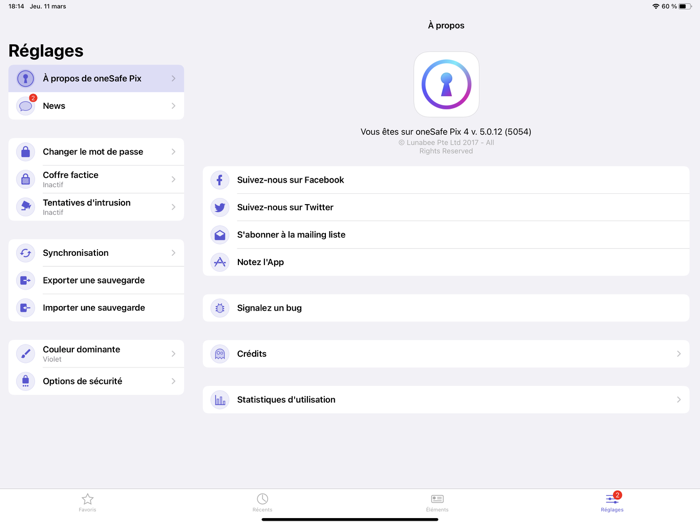Expand chevron on Changer le mot de passe
The height and width of the screenshot is (525, 700).
(x=173, y=152)
